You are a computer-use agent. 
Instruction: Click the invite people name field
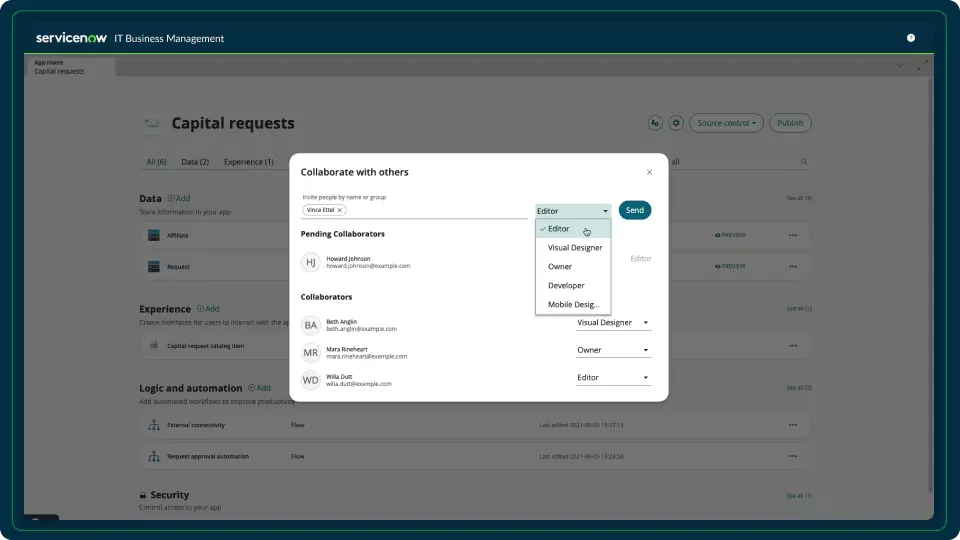pyautogui.click(x=435, y=210)
